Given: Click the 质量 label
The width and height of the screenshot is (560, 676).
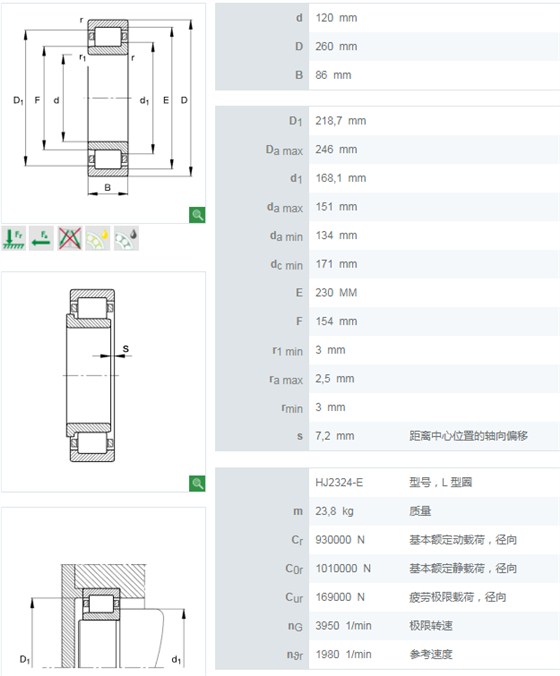Looking at the screenshot, I should 420,511.
